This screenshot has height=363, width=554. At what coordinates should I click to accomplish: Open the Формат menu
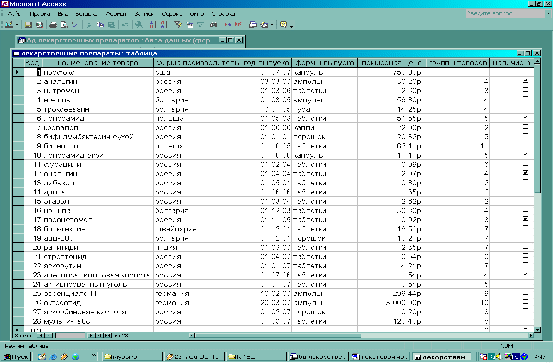pos(116,14)
